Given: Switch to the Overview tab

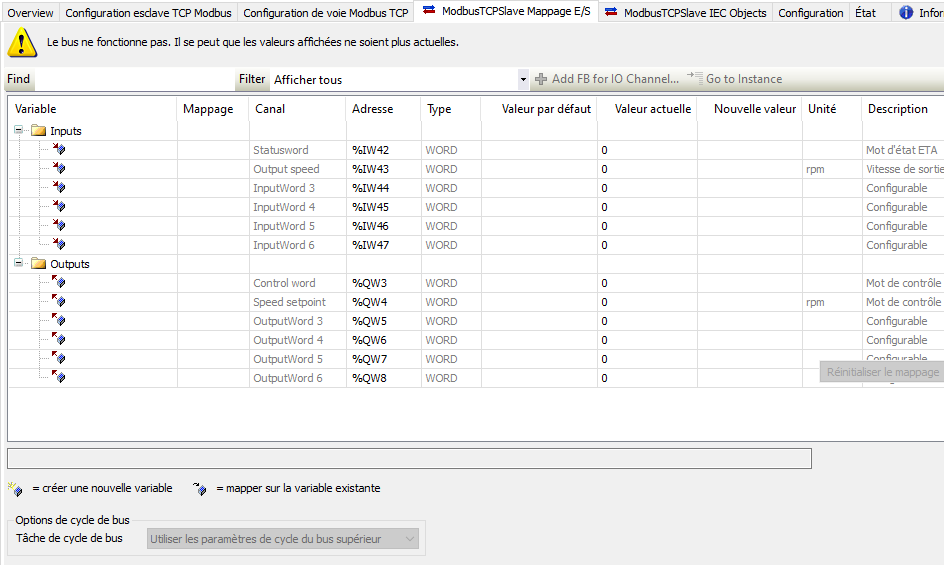Looking at the screenshot, I should 30,13.
